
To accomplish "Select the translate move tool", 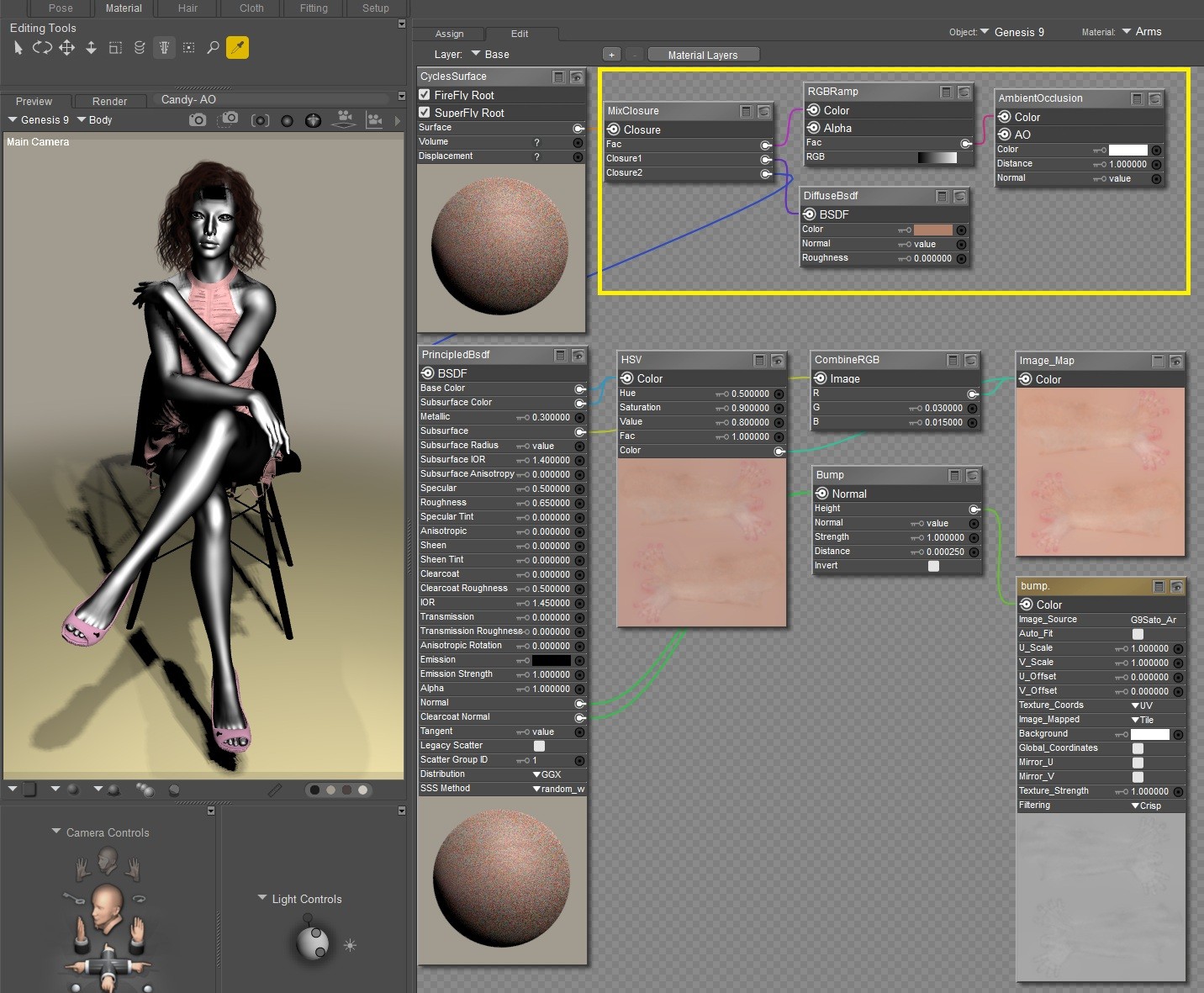I will (x=66, y=48).
